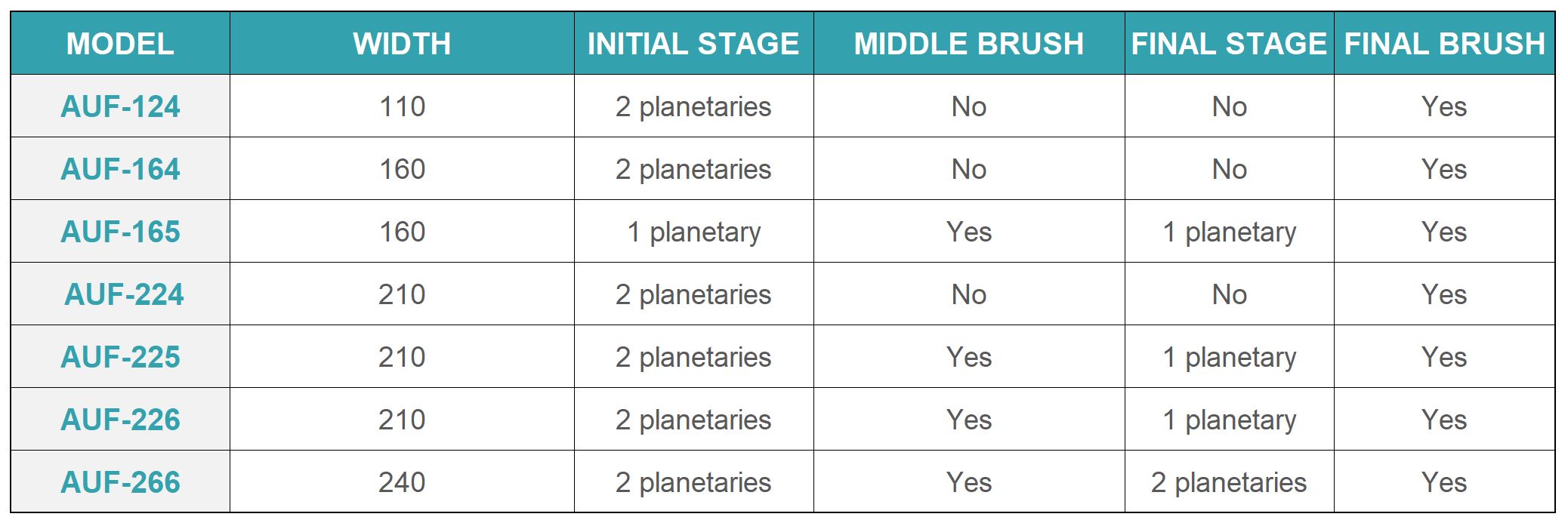Select AUF-165's middle brush 'Yes' cell
This screenshot has width=1568, height=523.
[x=969, y=232]
